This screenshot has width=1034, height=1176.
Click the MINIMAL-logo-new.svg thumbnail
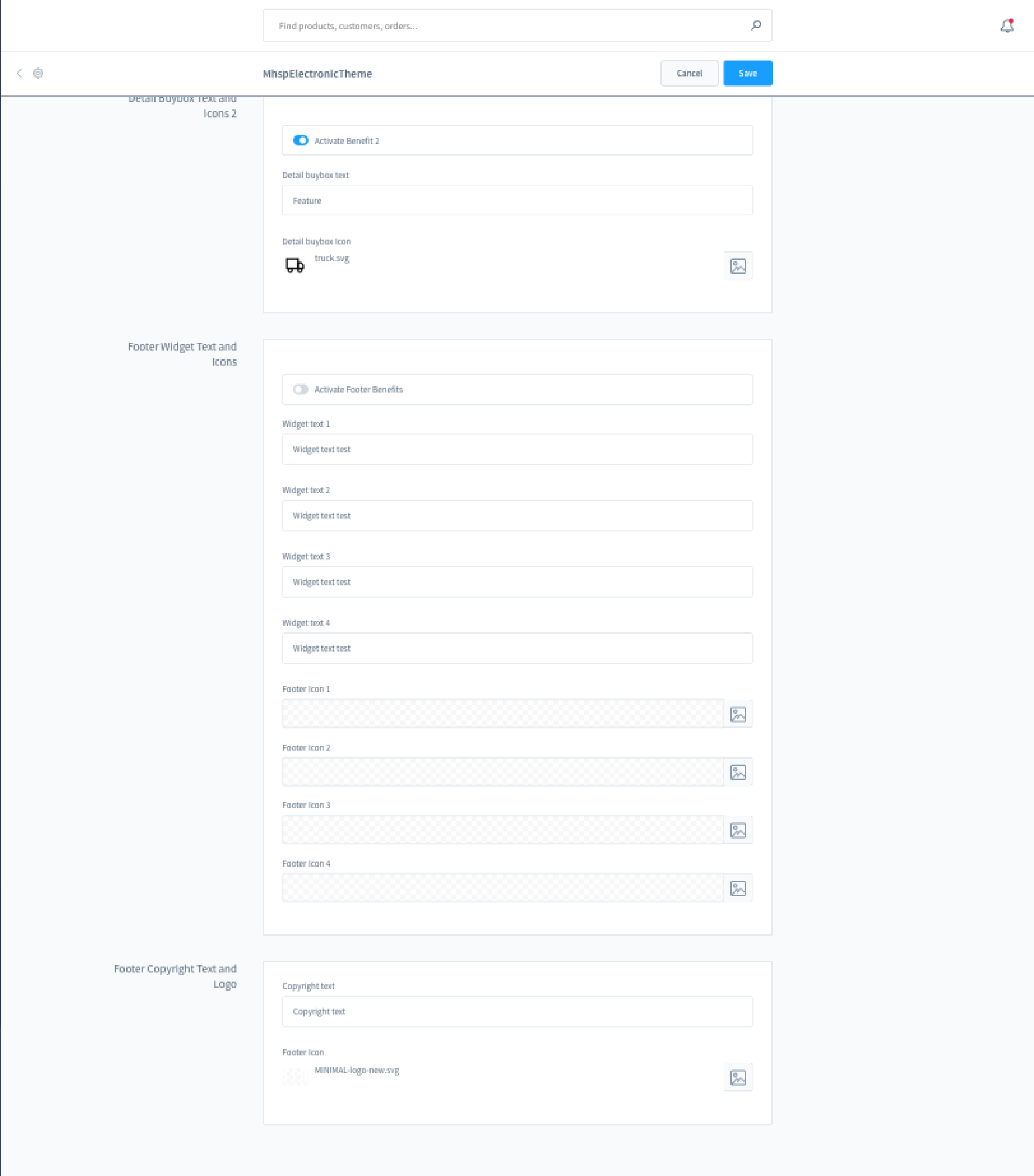click(x=295, y=1076)
